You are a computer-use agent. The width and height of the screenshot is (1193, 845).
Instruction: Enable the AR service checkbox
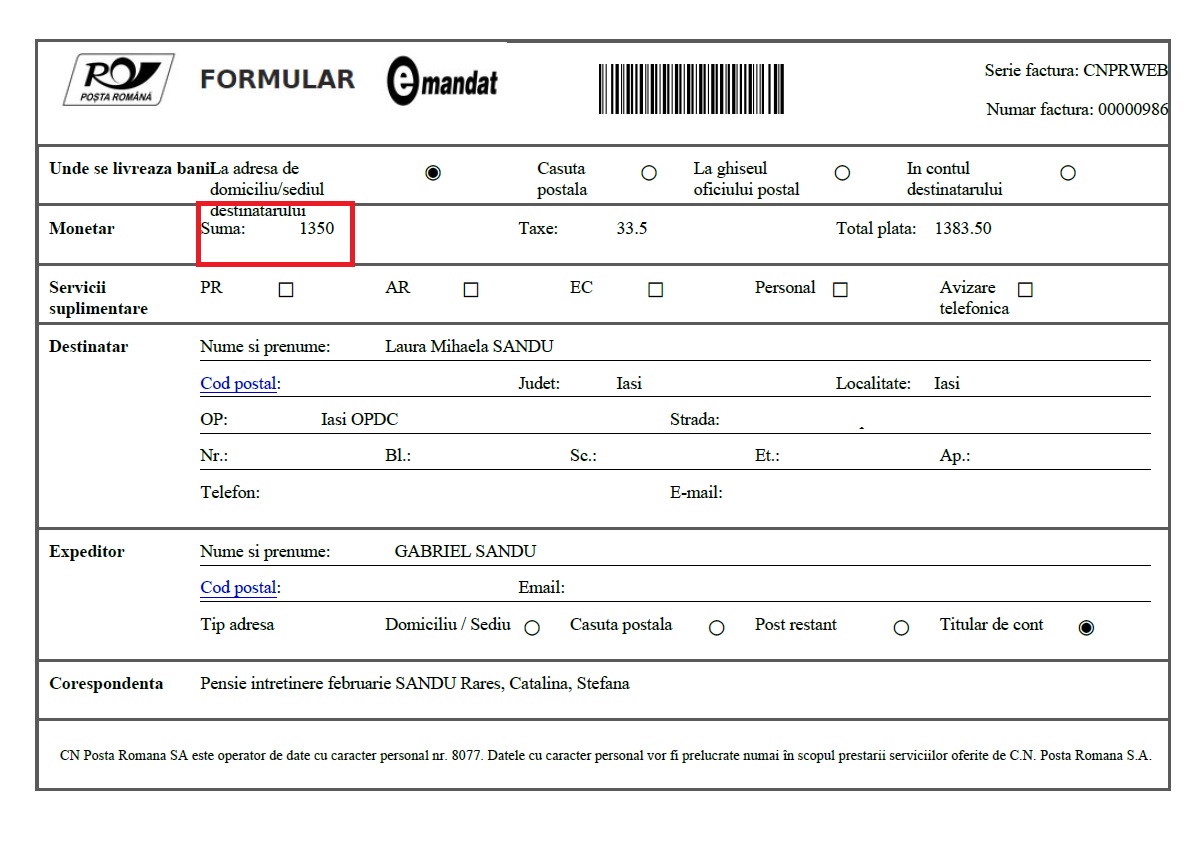coord(471,290)
